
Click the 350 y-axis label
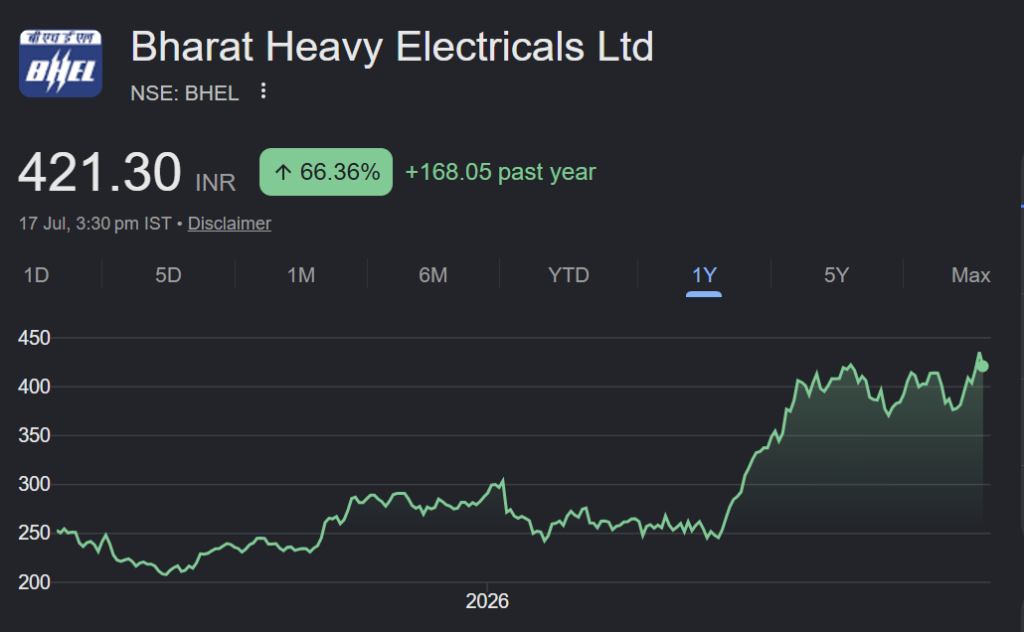click(x=34, y=435)
